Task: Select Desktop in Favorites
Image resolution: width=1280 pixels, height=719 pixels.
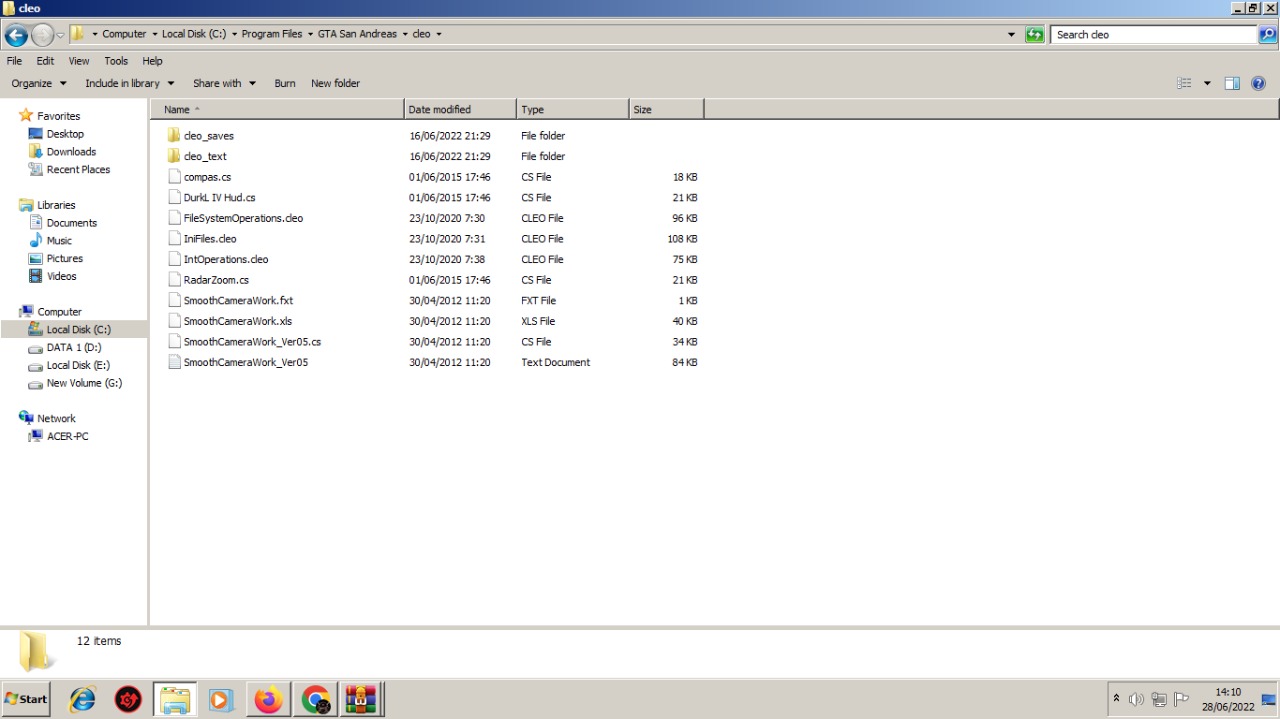Action: [65, 134]
